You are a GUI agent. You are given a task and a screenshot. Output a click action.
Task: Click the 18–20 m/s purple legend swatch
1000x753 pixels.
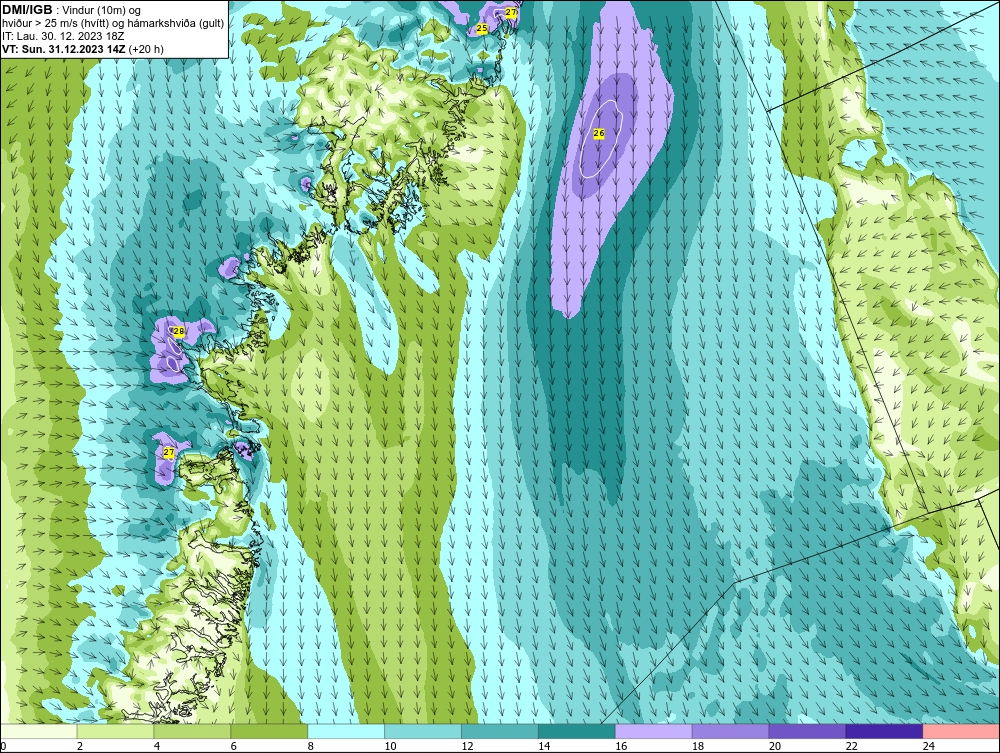(730, 731)
